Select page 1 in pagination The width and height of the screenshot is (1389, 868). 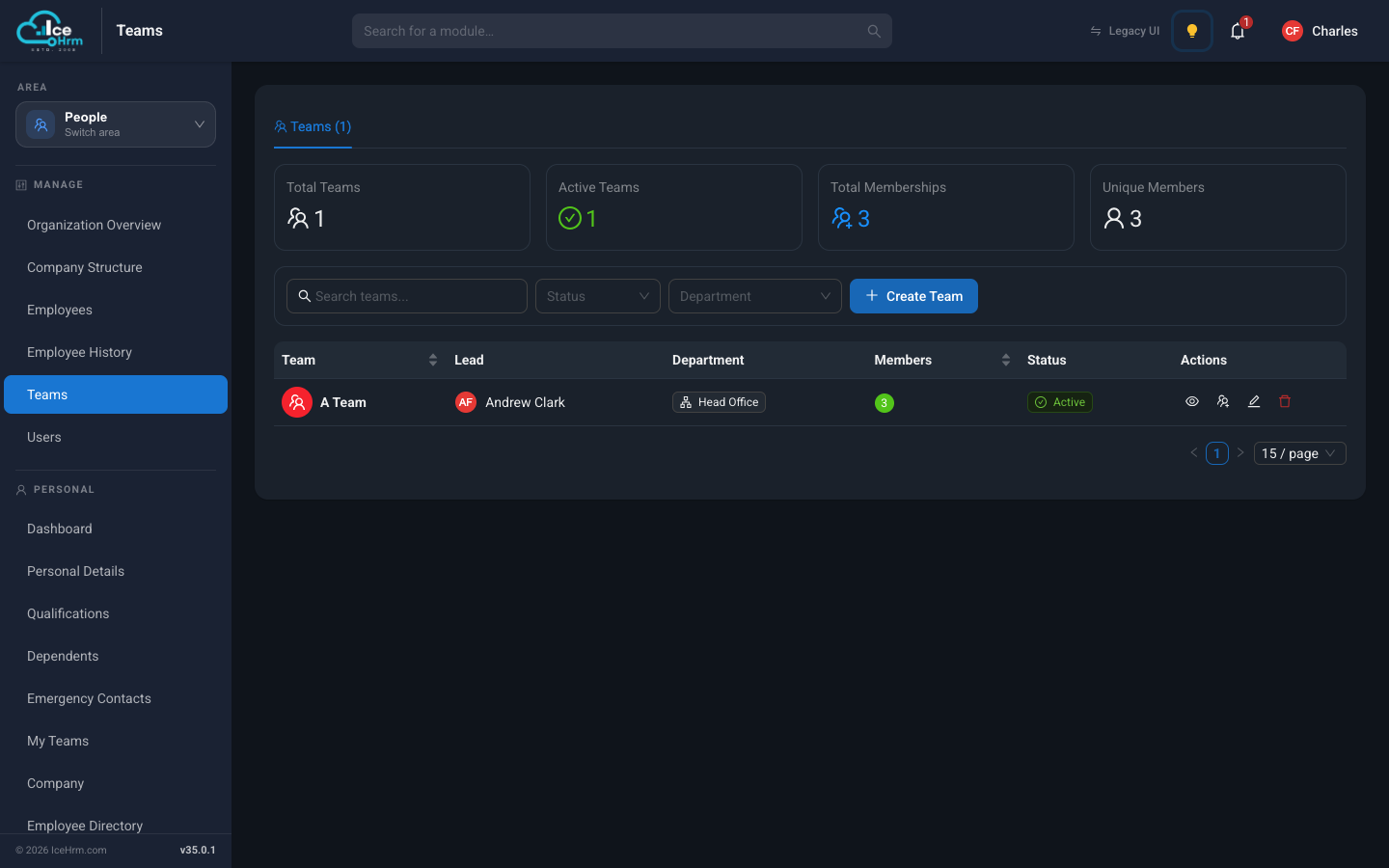click(x=1217, y=453)
